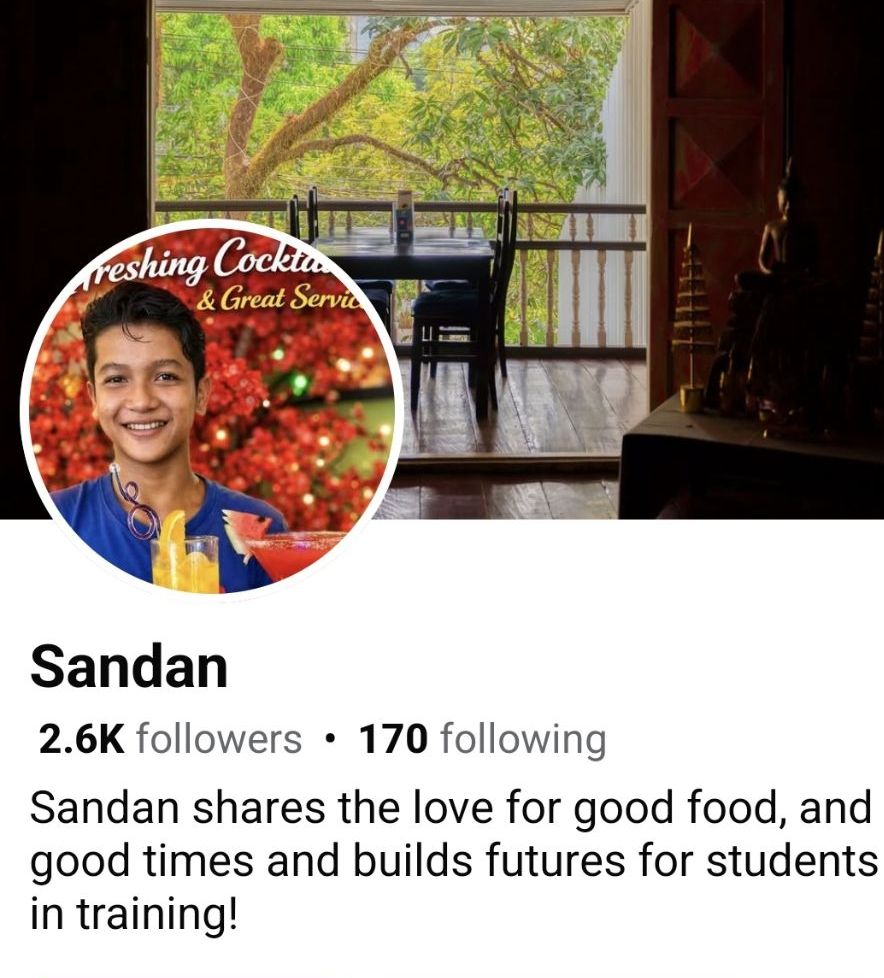Click the Sandan page name

tap(129, 667)
